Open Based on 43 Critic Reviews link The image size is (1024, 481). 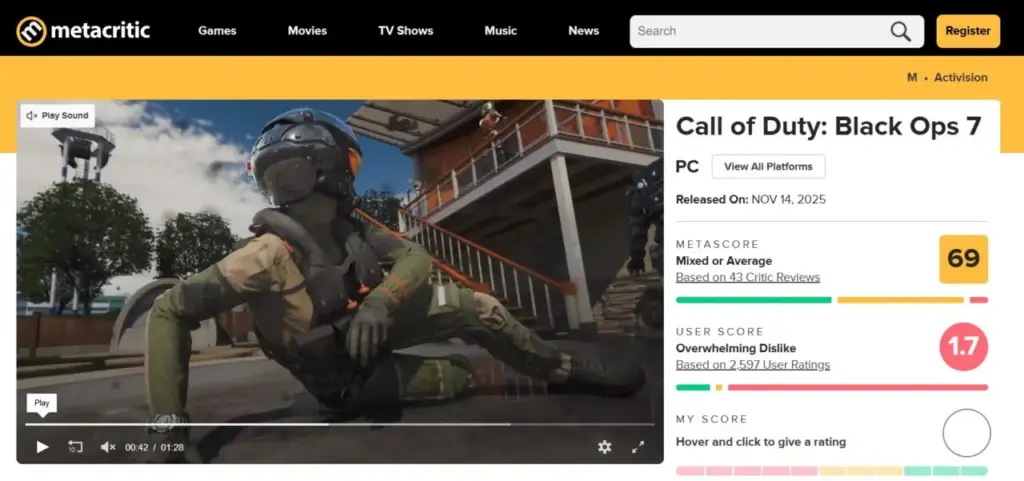click(x=748, y=277)
